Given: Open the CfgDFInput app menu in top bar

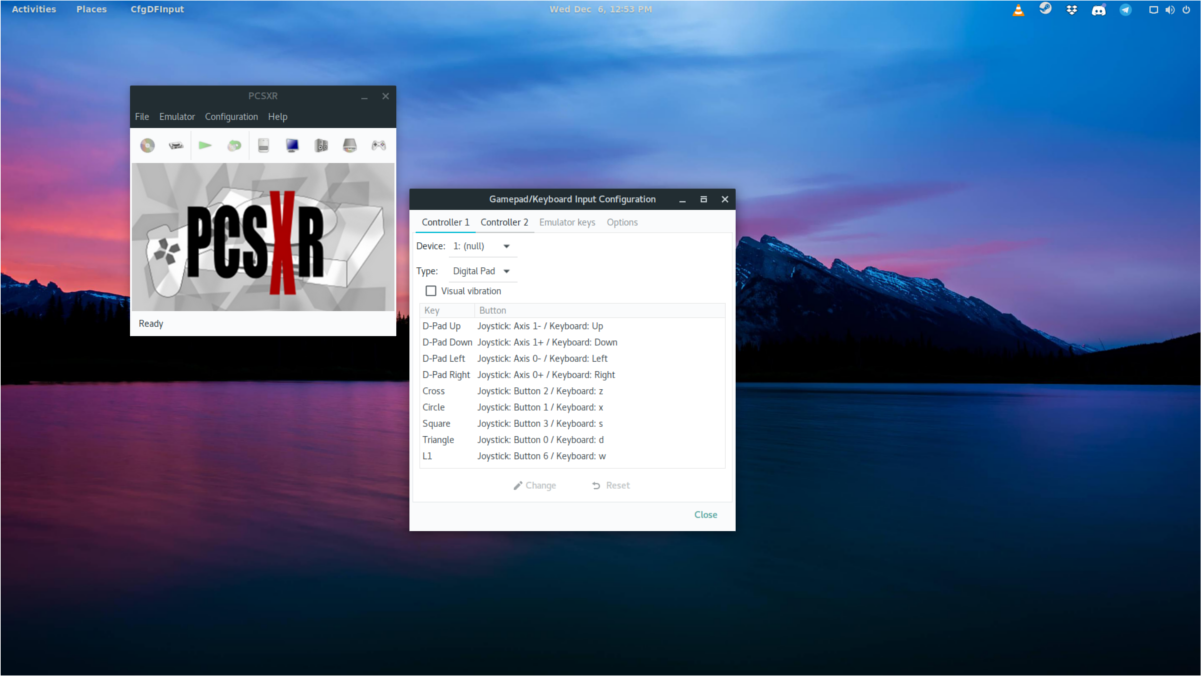Looking at the screenshot, I should [157, 9].
